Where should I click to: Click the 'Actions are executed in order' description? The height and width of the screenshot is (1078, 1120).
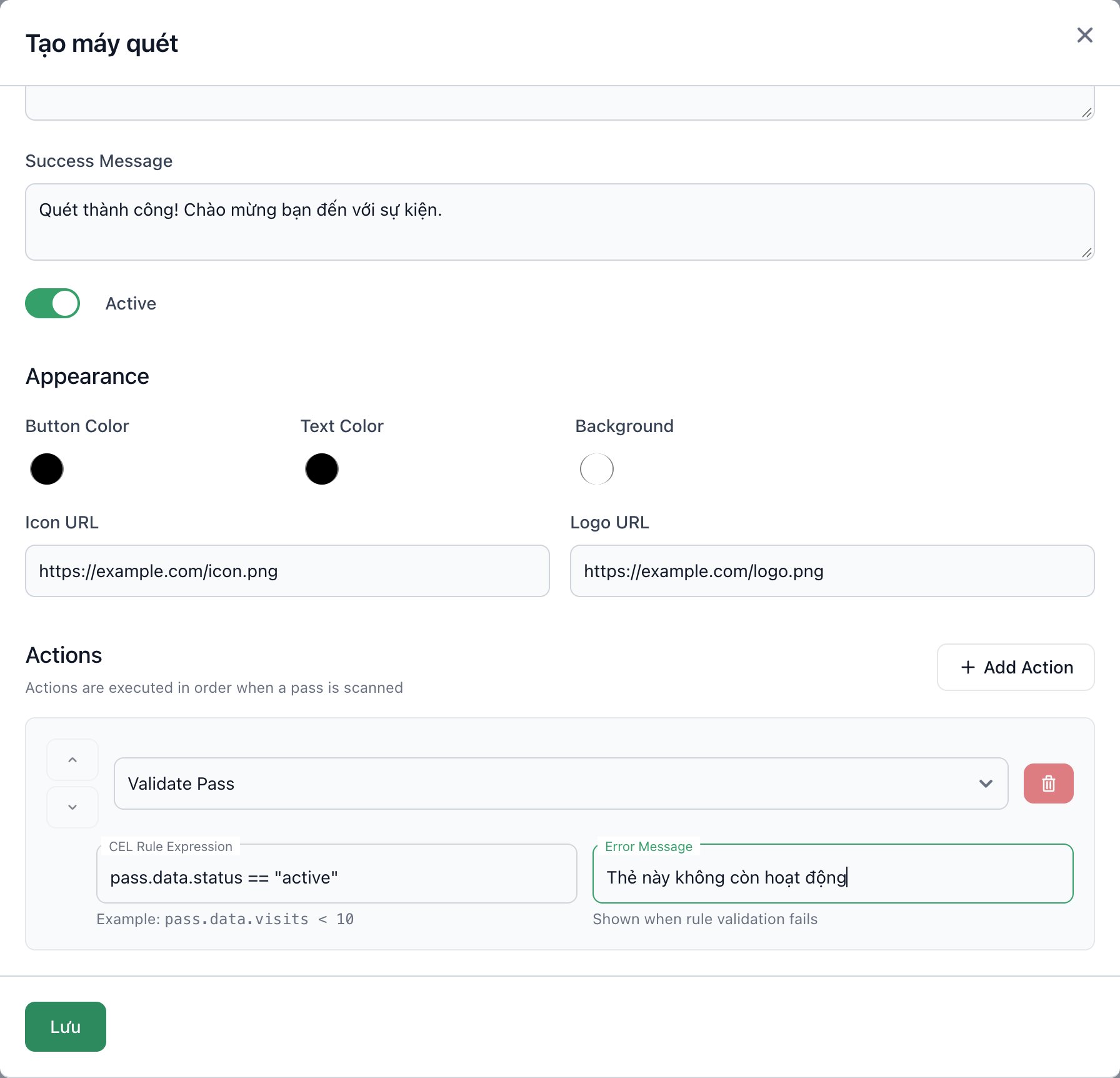click(214, 687)
